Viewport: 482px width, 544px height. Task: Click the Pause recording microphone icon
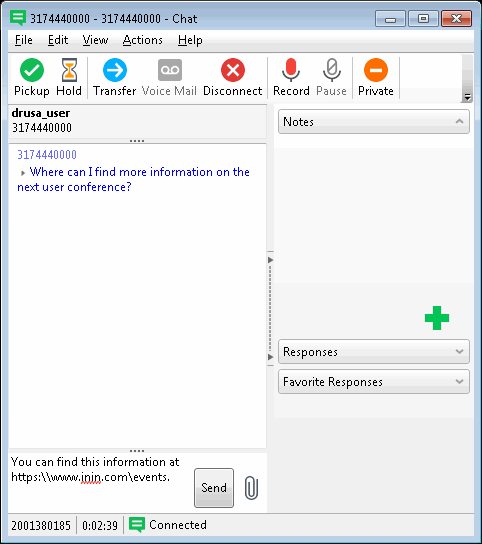coord(332,70)
